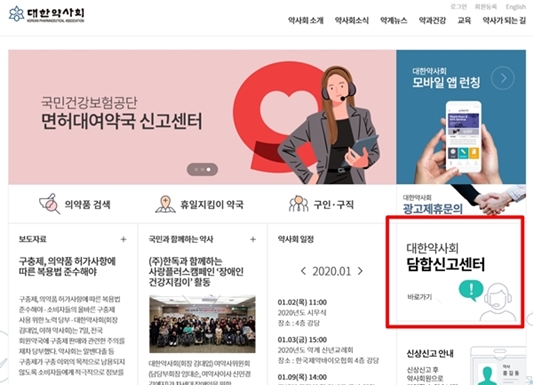Click the 로그인 link
This screenshot has height=385, width=533.
coord(459,7)
